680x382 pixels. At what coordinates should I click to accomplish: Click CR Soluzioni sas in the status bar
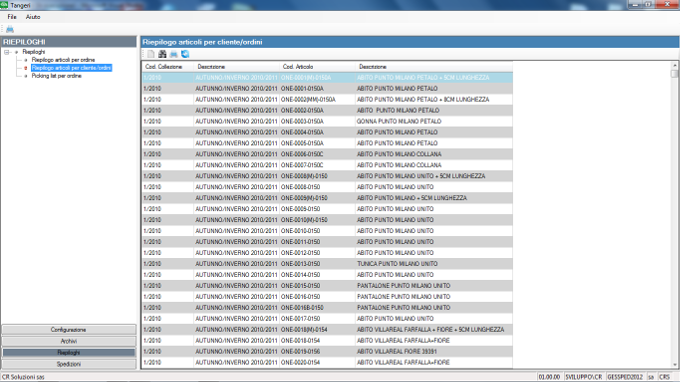click(x=23, y=377)
